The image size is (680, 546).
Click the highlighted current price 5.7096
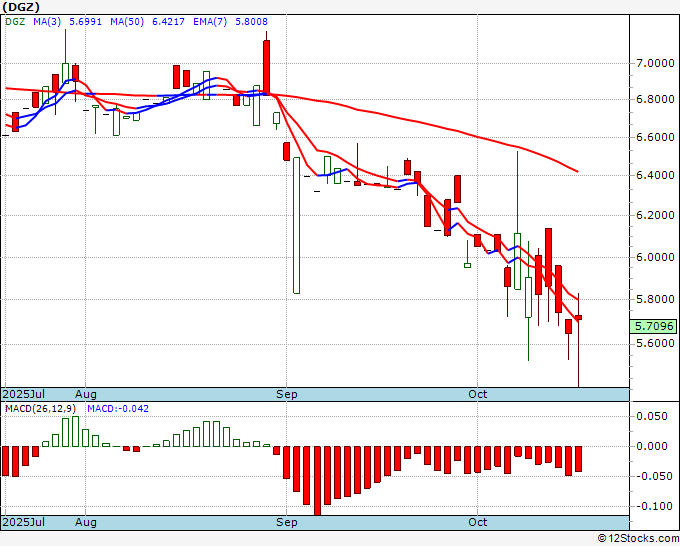click(x=654, y=327)
